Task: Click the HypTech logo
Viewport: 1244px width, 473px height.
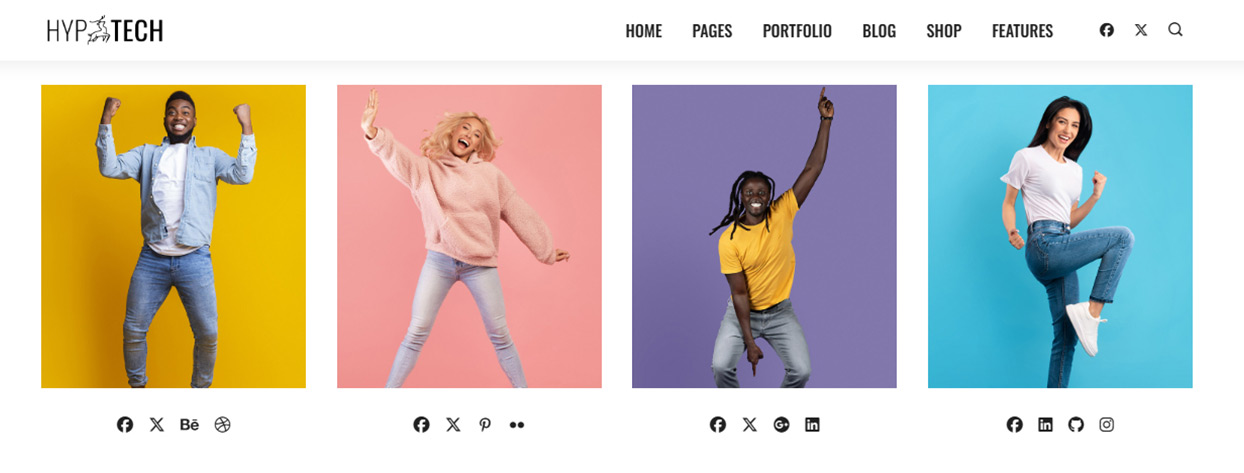Action: point(105,30)
